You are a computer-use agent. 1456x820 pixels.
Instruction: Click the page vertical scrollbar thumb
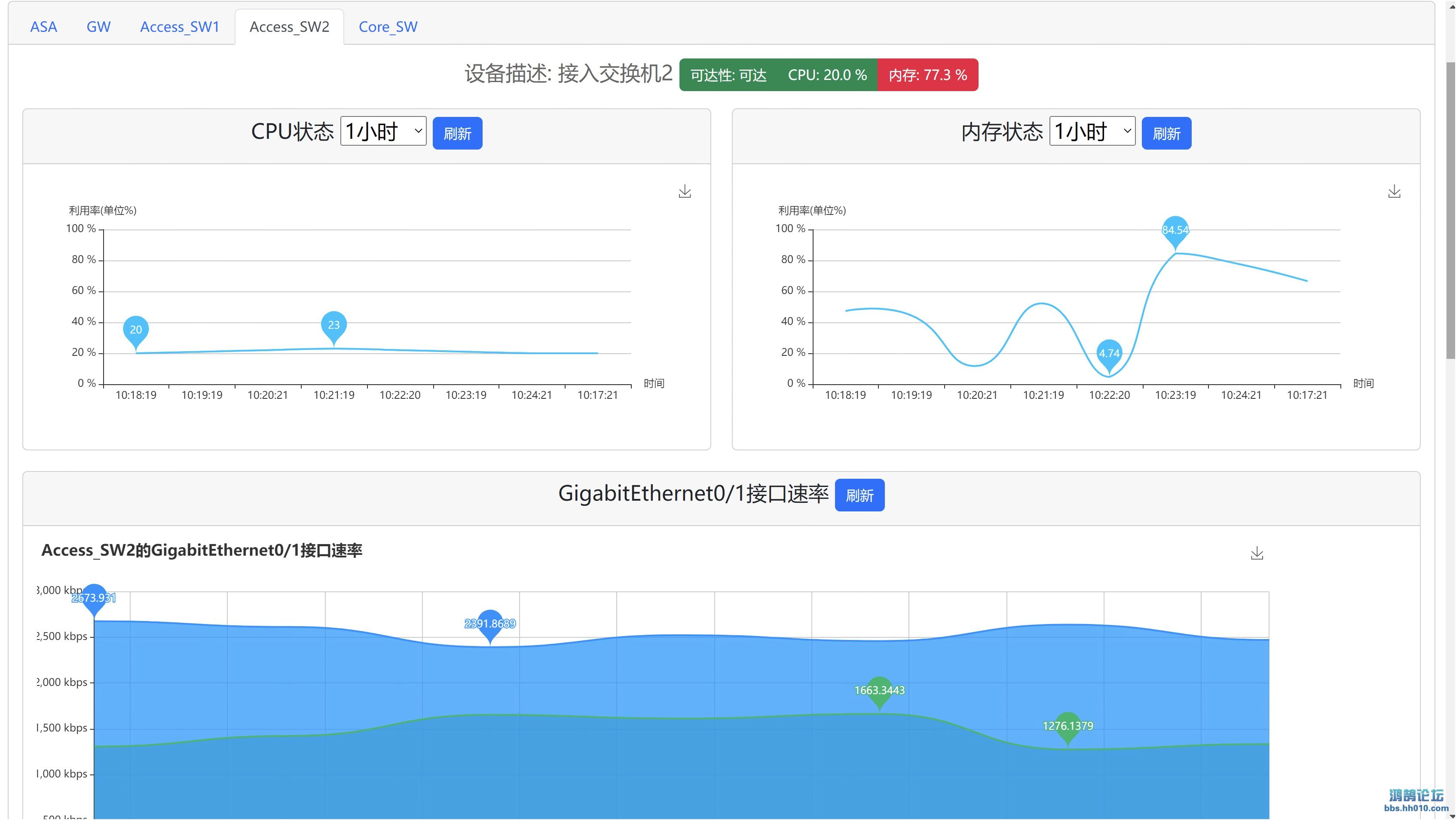[1450, 210]
